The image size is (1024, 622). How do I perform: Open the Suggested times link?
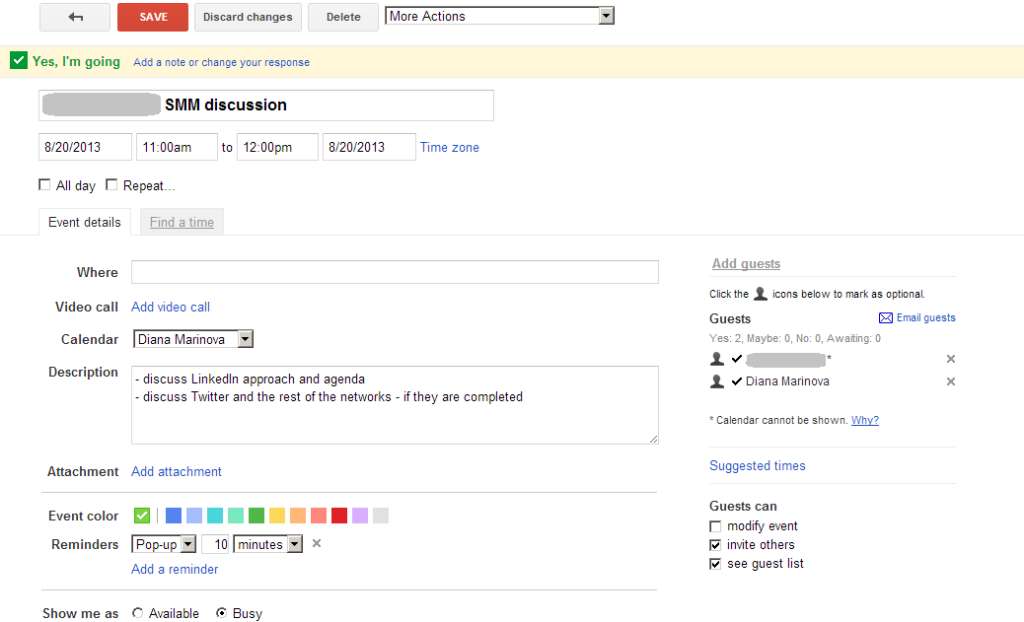pyautogui.click(x=757, y=466)
